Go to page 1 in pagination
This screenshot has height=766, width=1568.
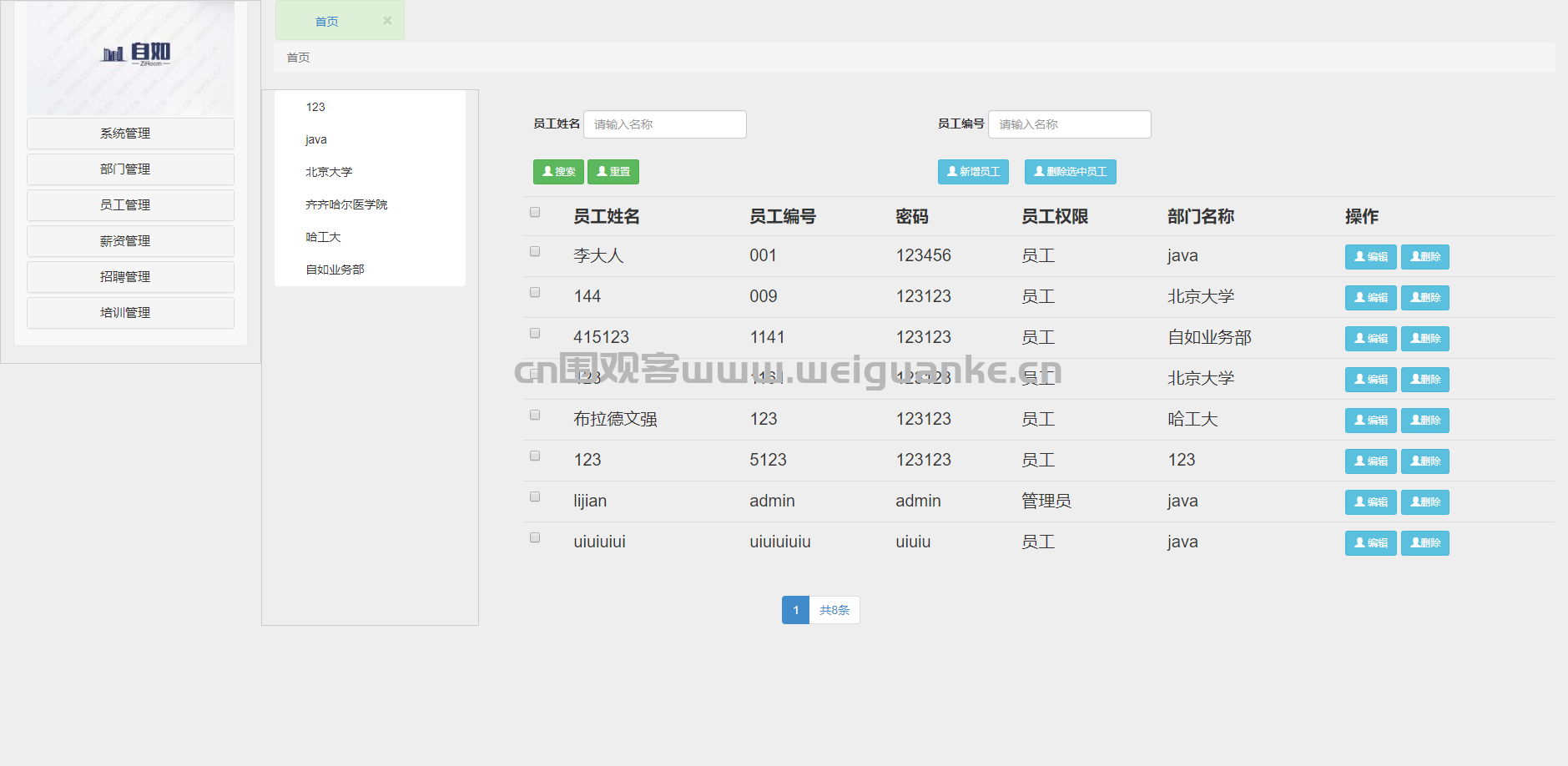click(795, 610)
